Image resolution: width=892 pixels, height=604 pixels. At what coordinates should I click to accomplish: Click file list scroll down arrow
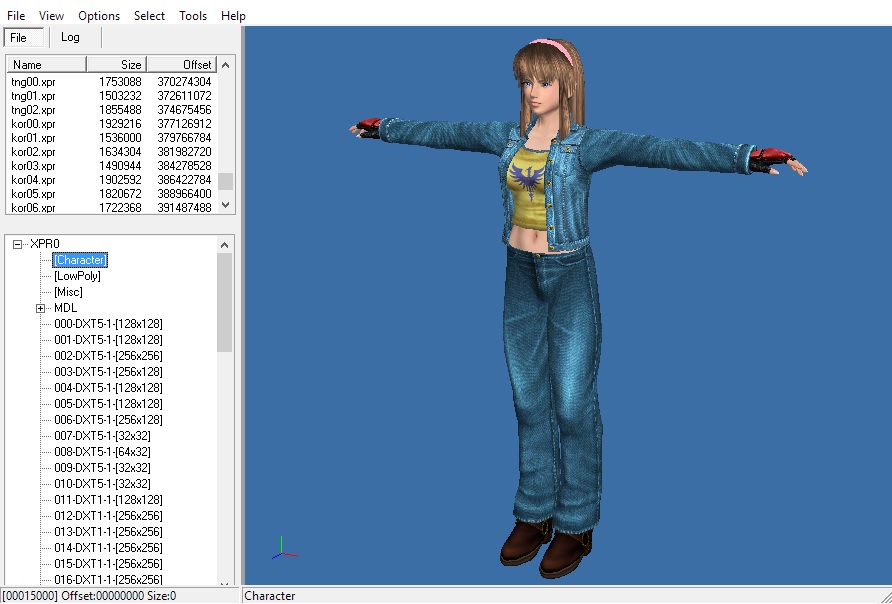(225, 204)
